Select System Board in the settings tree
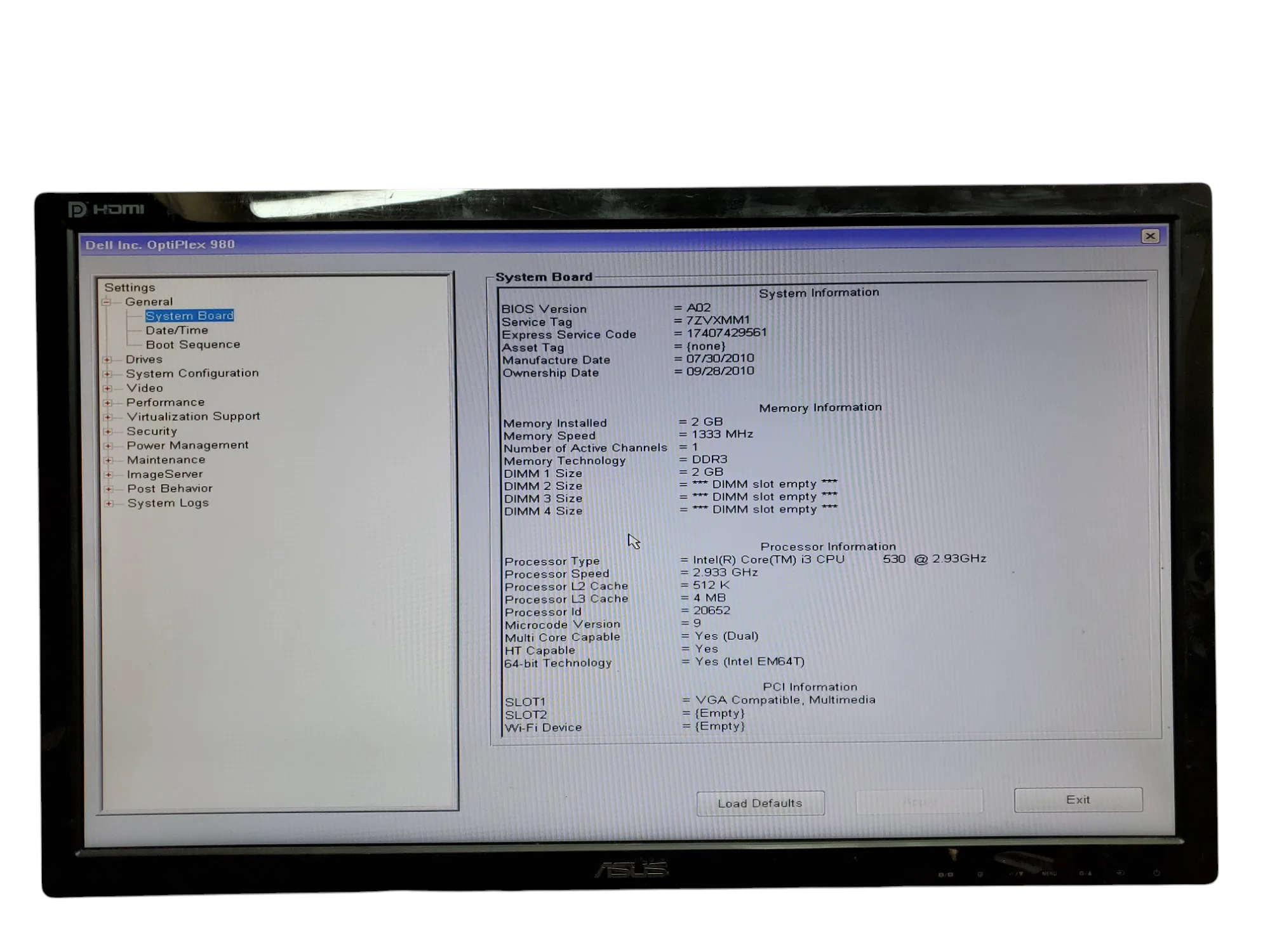Image resolution: width=1270 pixels, height=952 pixels. [x=189, y=315]
